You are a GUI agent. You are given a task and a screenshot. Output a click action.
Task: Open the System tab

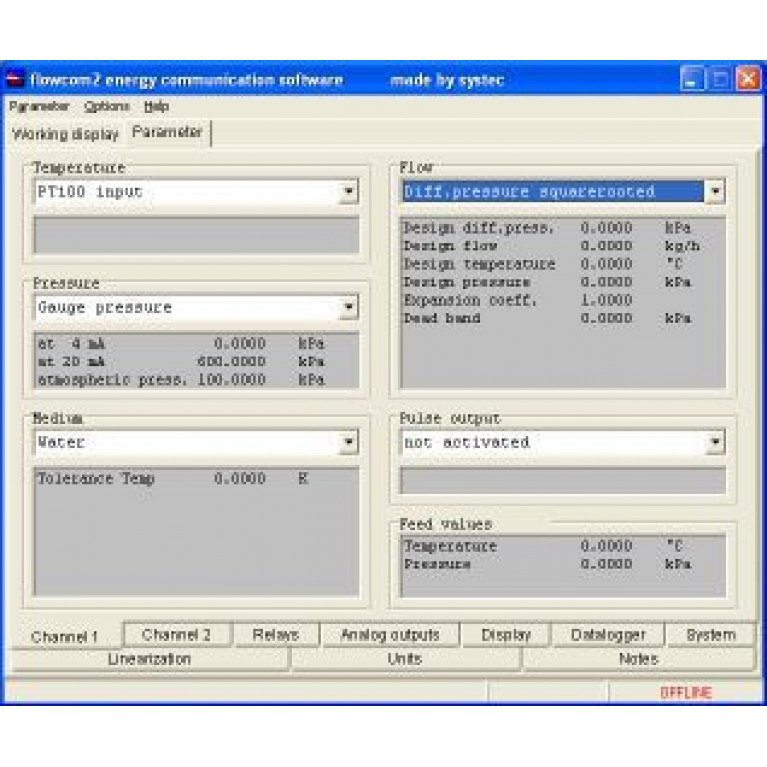point(710,634)
